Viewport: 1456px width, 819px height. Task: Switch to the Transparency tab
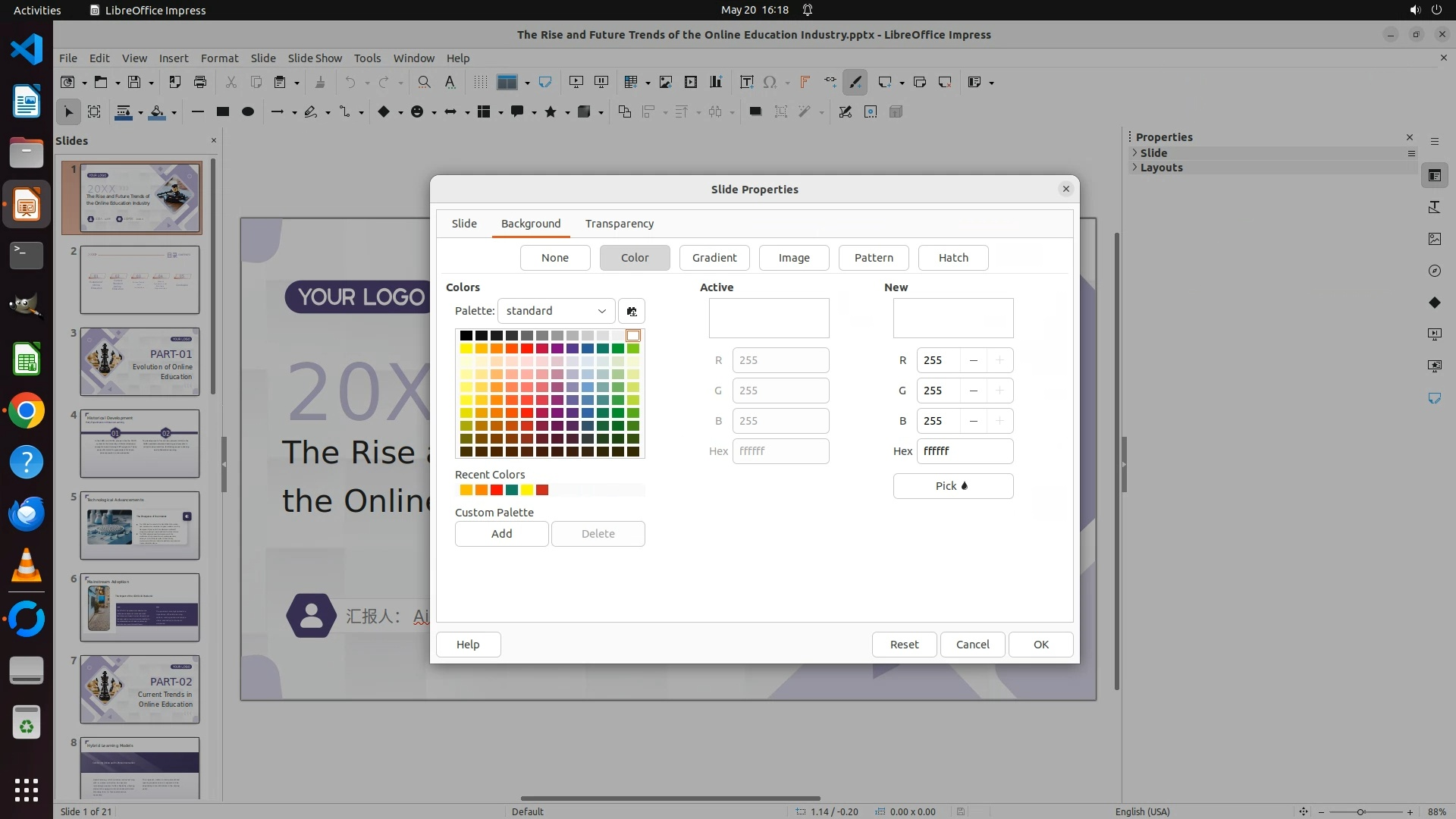pyautogui.click(x=619, y=224)
